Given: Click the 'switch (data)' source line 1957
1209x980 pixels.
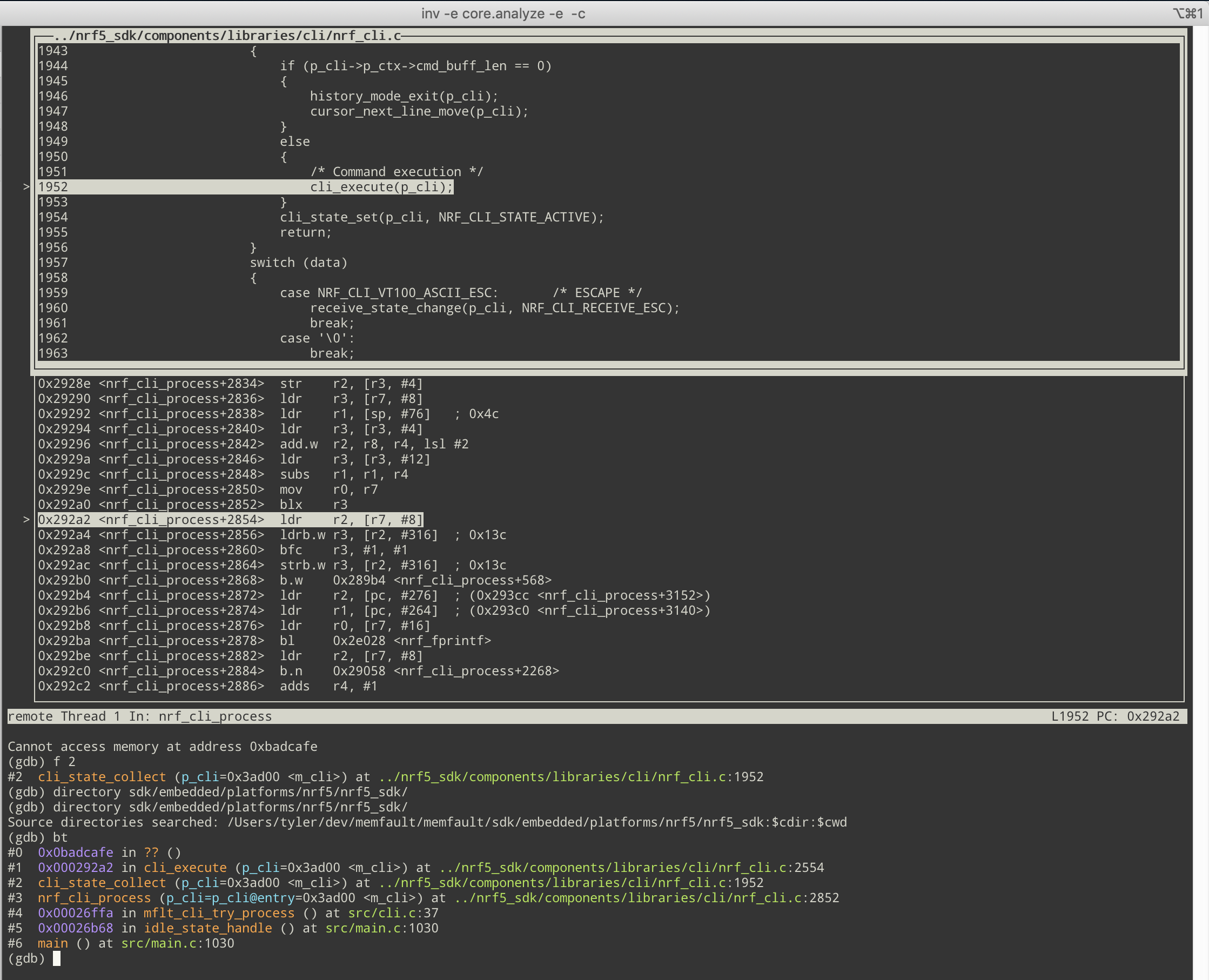Looking at the screenshot, I should coord(298,263).
